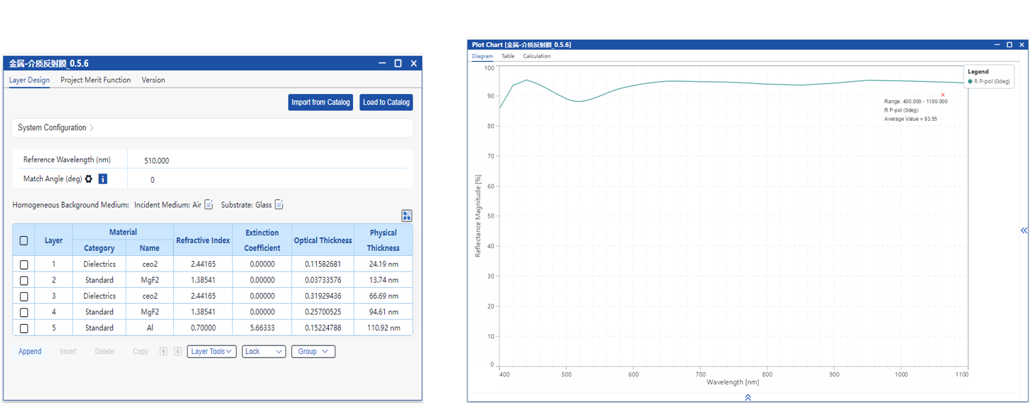Click the Match Angle gear settings icon
Screen dimensions: 1035x406
[89, 179]
